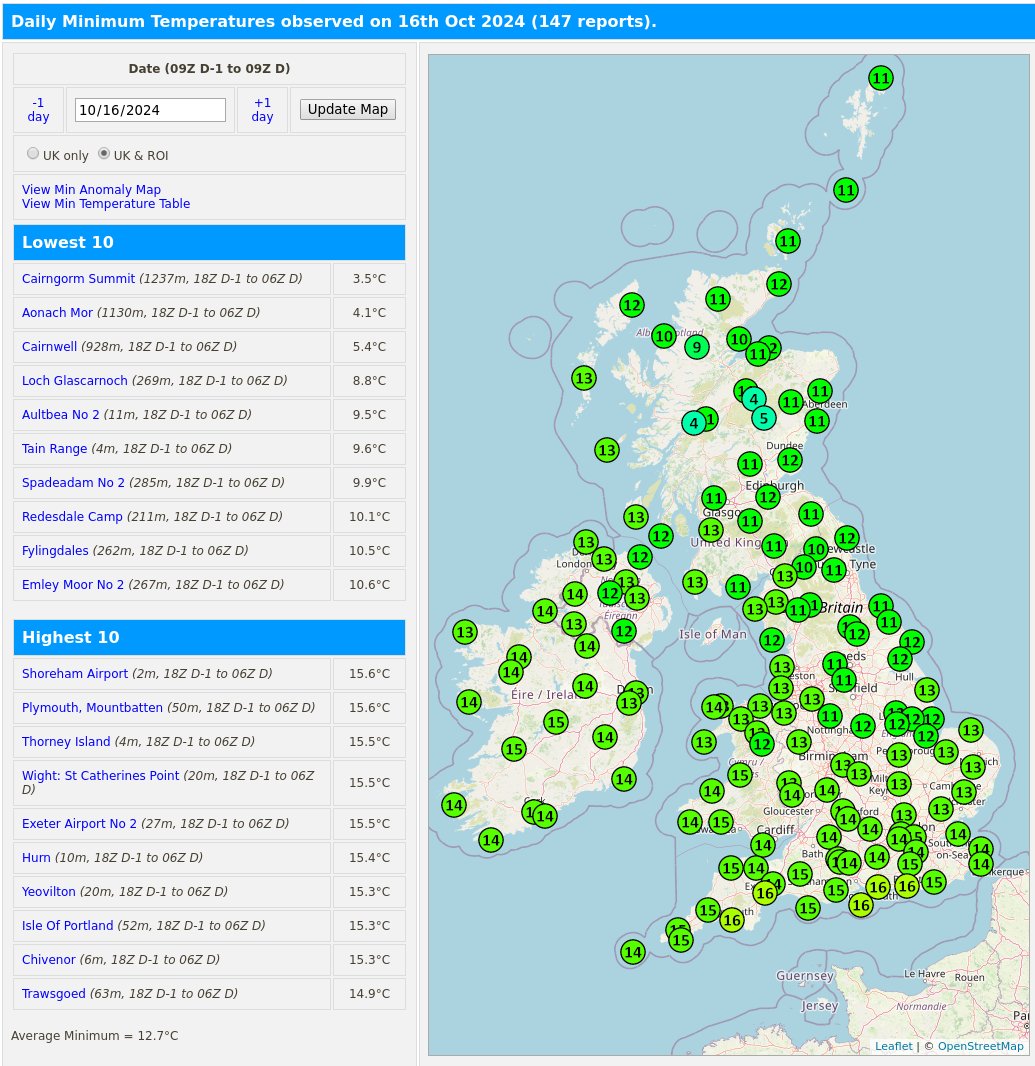Click the 12 marker near Dundee
Screen dimensions: 1035x1066
(x=790, y=459)
